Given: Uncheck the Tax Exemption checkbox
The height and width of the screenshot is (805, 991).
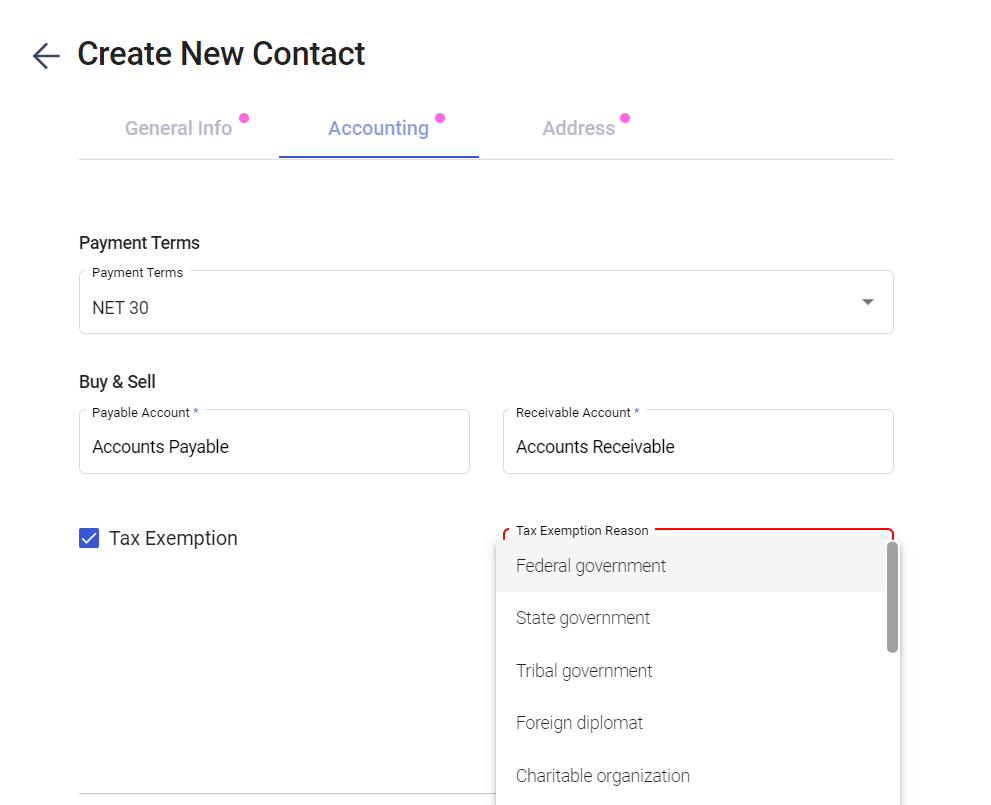Looking at the screenshot, I should 89,538.
